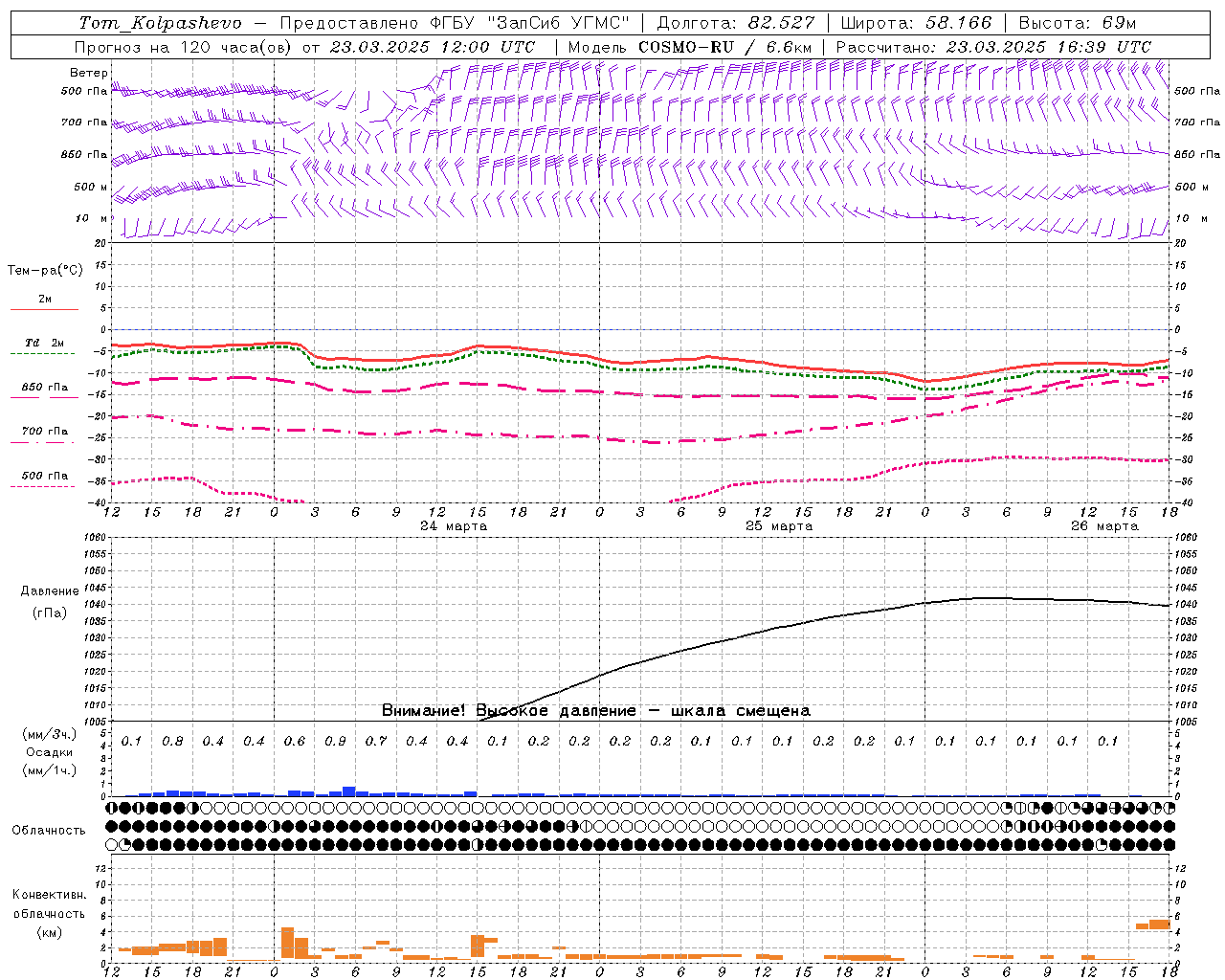Click the "Облачность" cloud cover label
The width and height of the screenshot is (1225, 980).
49,830
